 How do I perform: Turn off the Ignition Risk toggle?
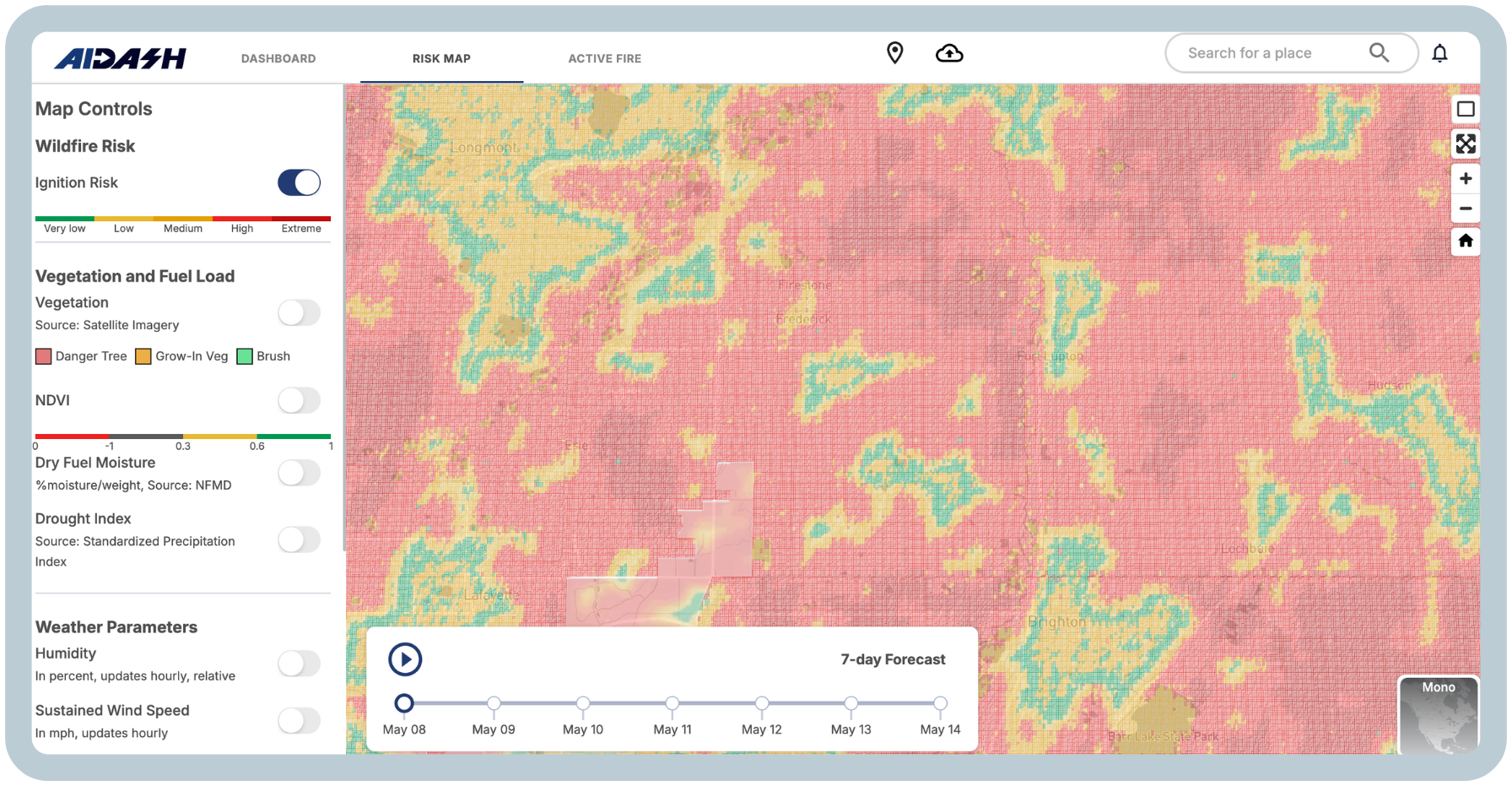(300, 182)
